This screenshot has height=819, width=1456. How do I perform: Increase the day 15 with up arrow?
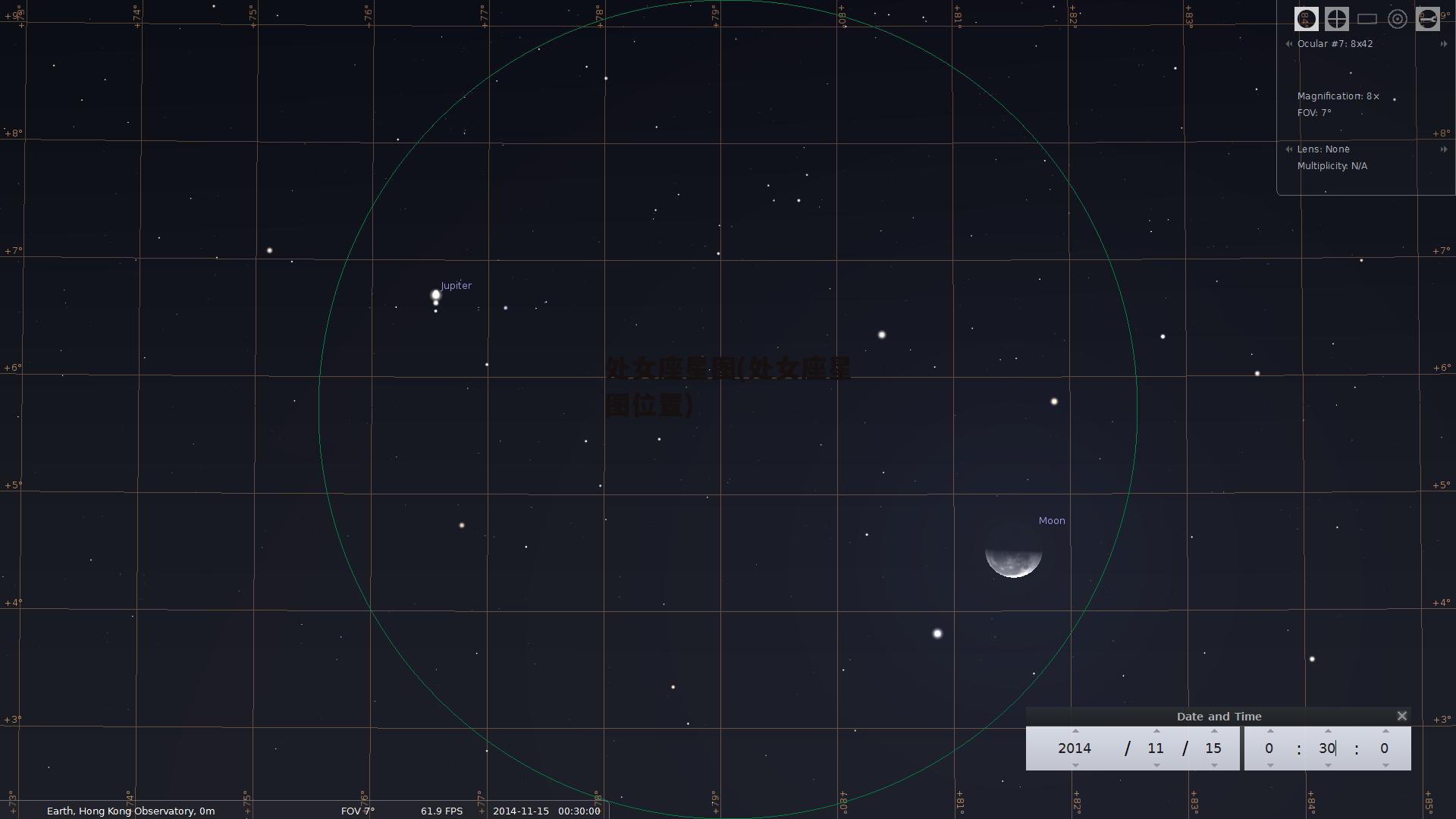(x=1214, y=731)
